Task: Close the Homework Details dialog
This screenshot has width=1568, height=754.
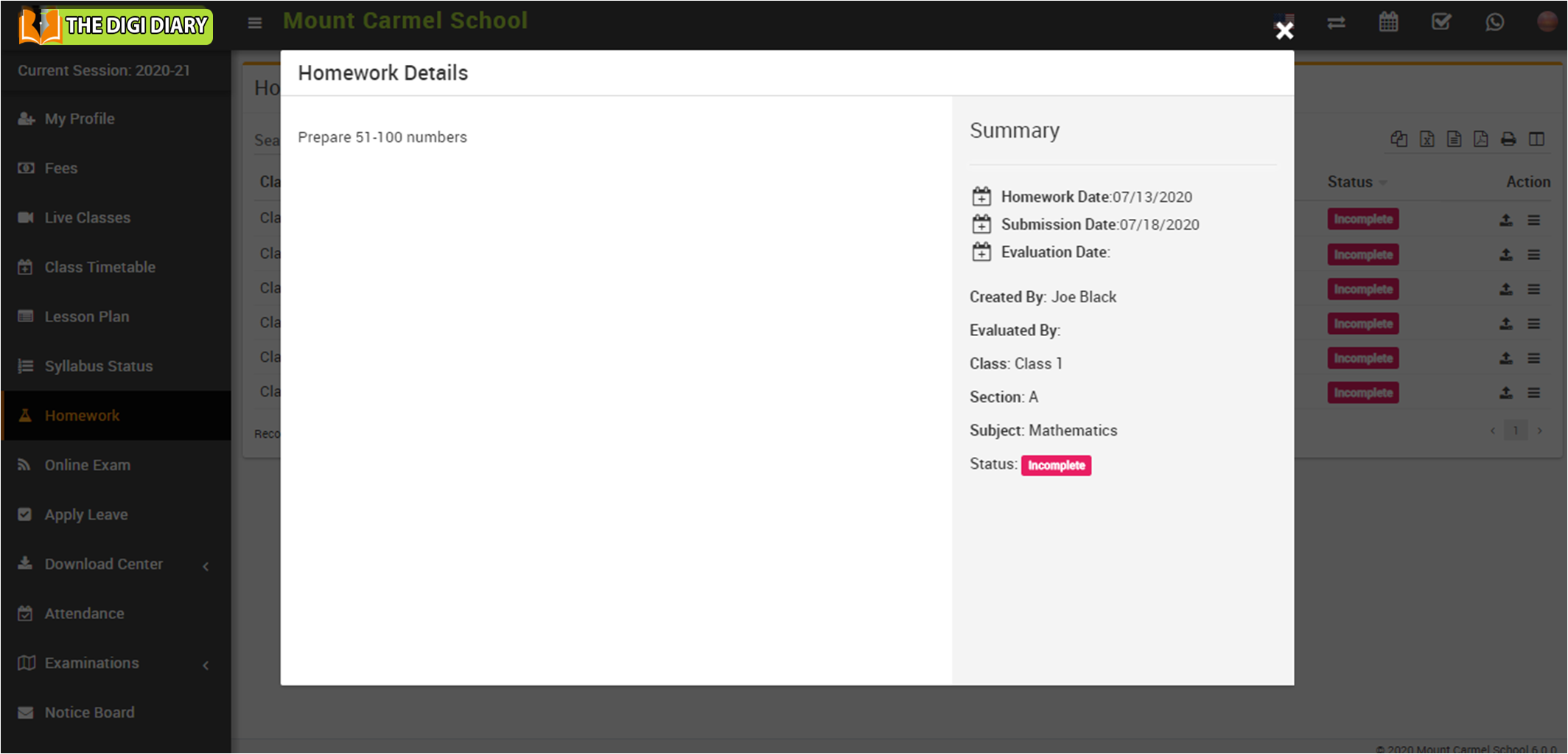Action: coord(1284,30)
